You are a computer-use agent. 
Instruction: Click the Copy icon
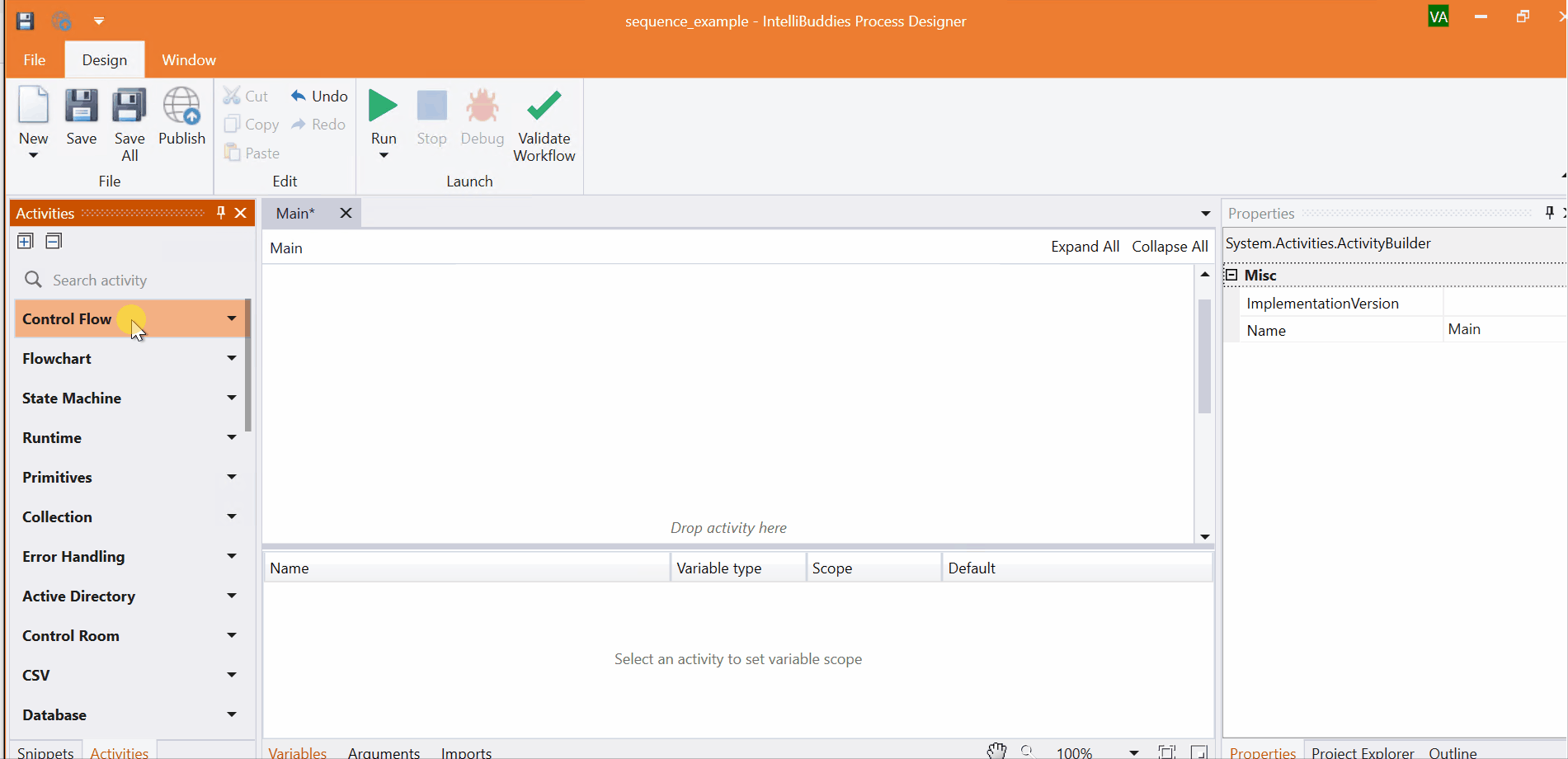[x=232, y=124]
